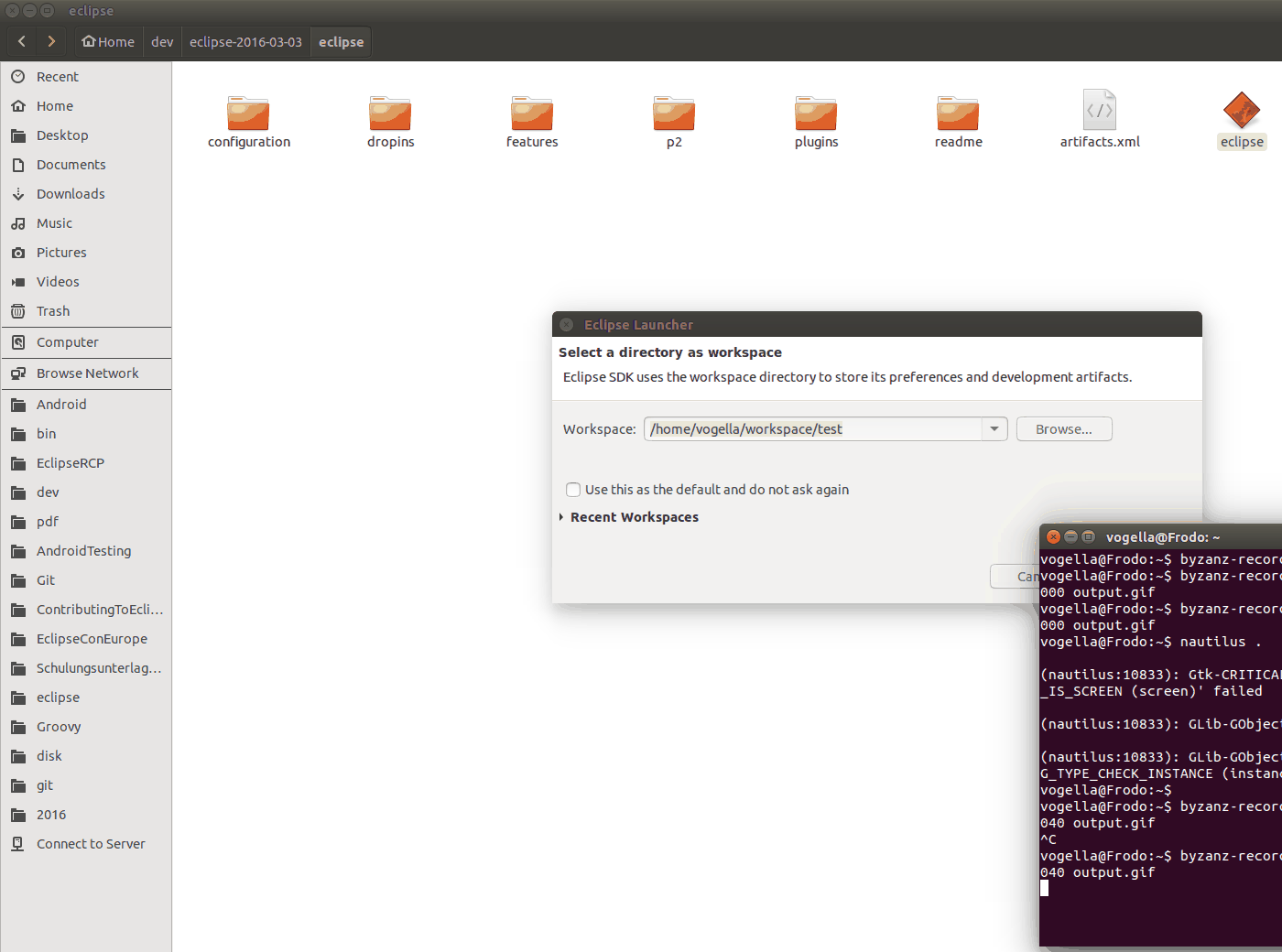
Task: Open the Schulungsunterlag... bookmark
Action: click(86, 668)
